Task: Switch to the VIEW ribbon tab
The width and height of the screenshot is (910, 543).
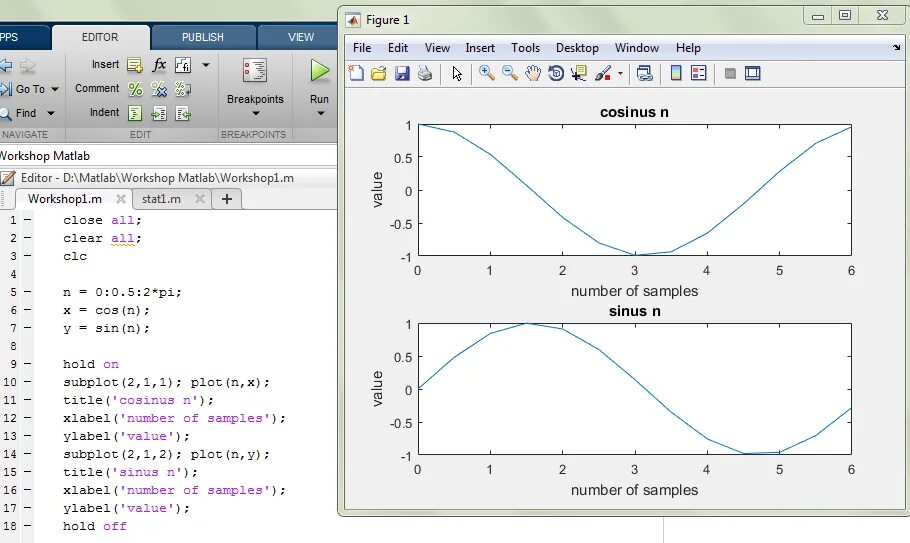Action: tap(301, 37)
